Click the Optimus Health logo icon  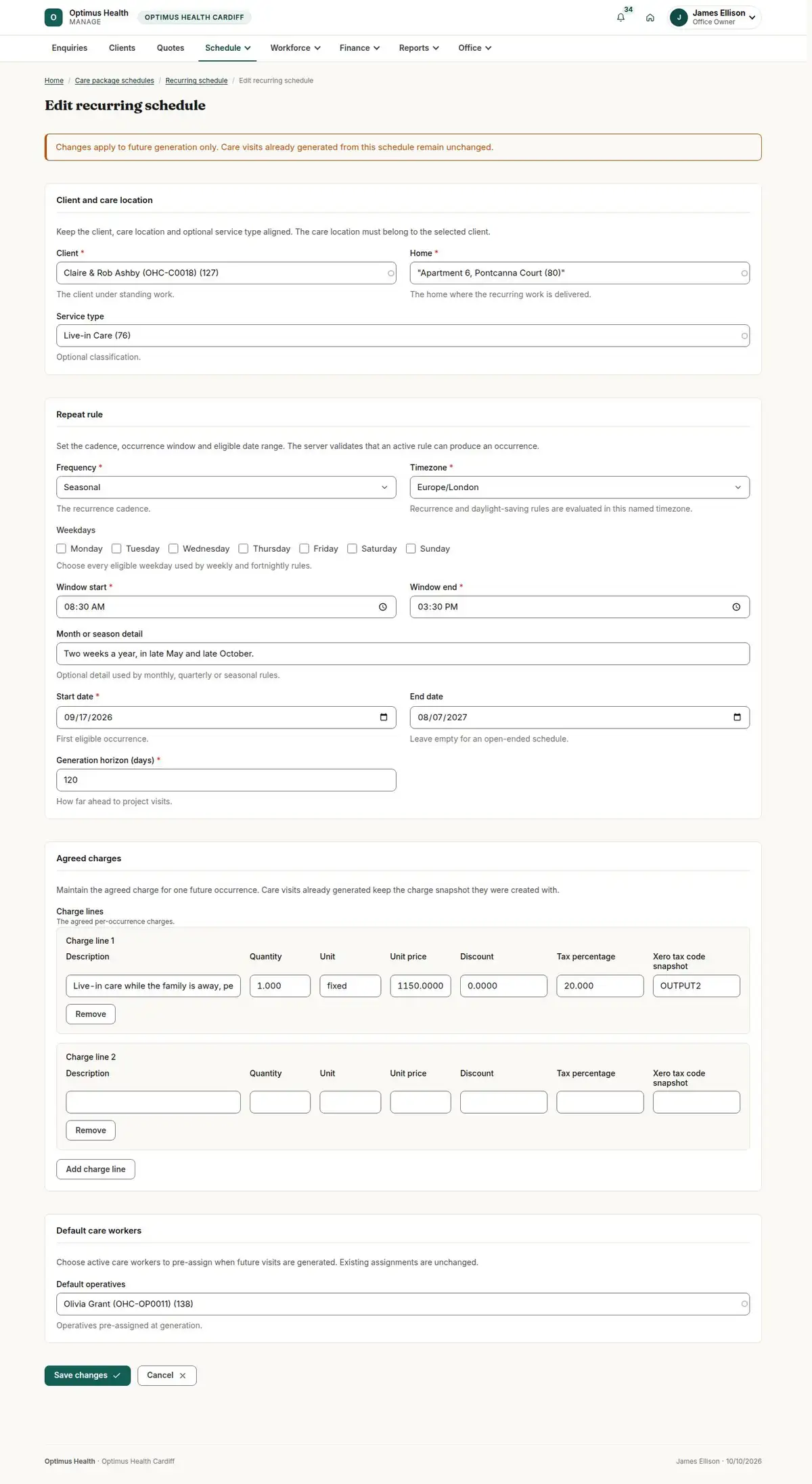click(x=53, y=18)
